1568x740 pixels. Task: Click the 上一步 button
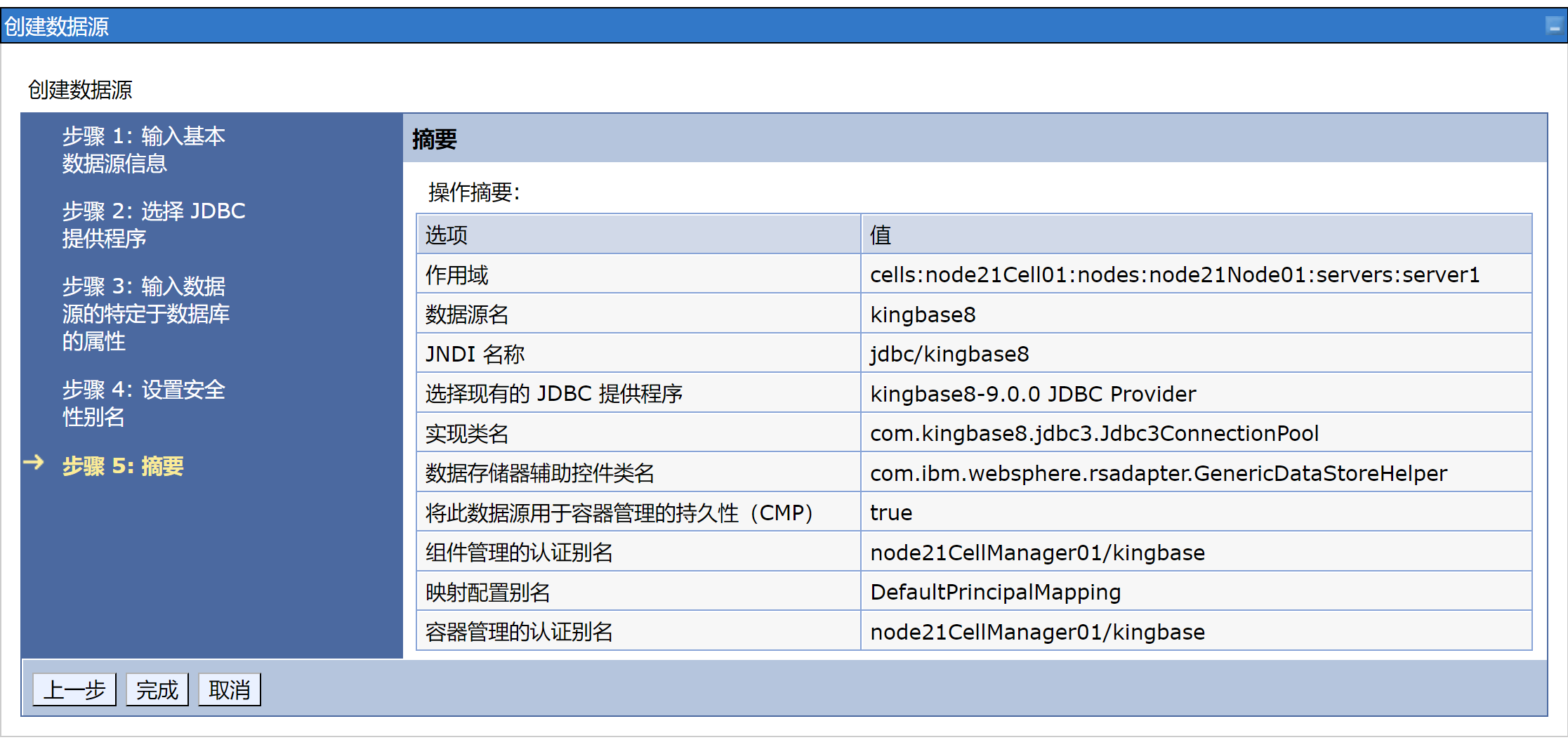74,690
